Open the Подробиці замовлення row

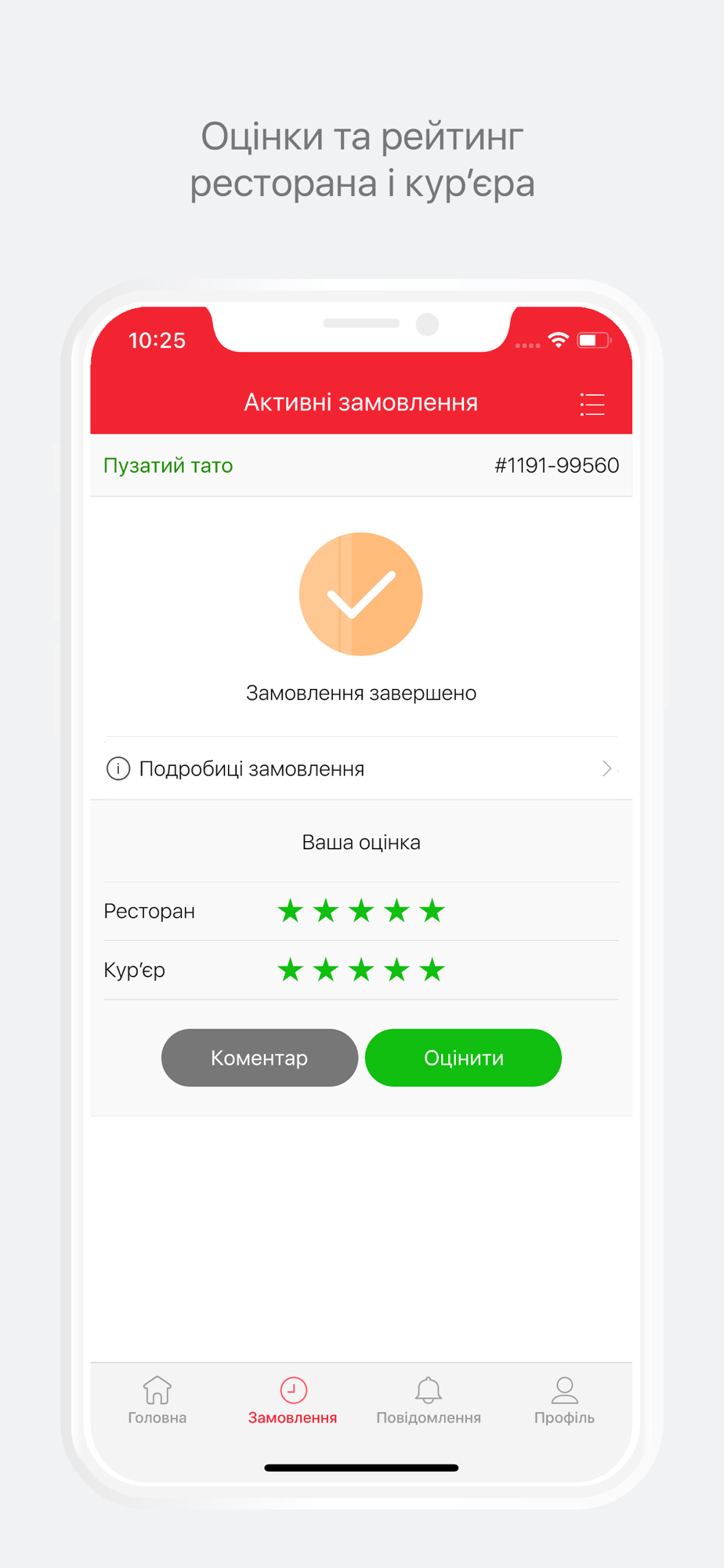point(361,768)
